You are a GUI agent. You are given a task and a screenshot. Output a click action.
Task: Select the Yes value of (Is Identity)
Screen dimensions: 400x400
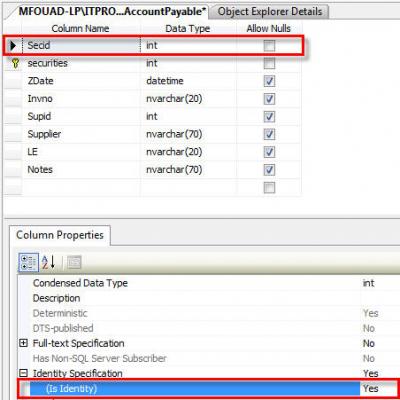(x=371, y=389)
